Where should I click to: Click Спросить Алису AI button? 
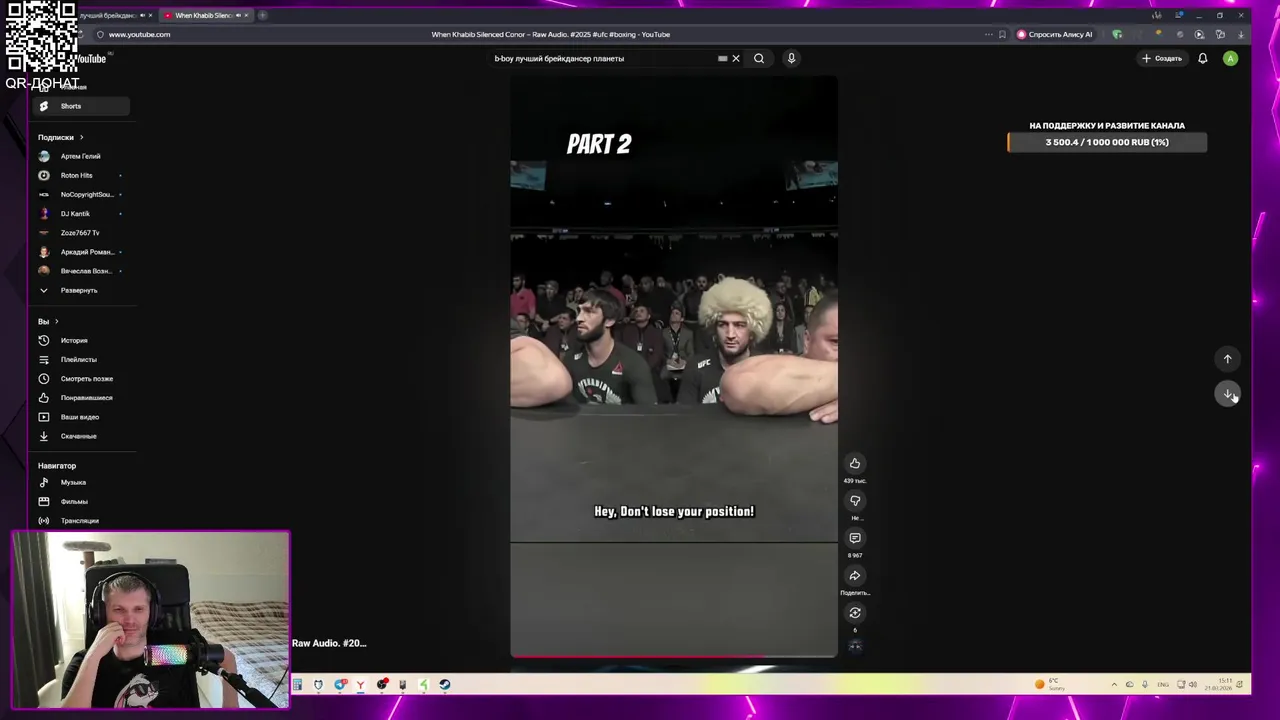(1054, 34)
